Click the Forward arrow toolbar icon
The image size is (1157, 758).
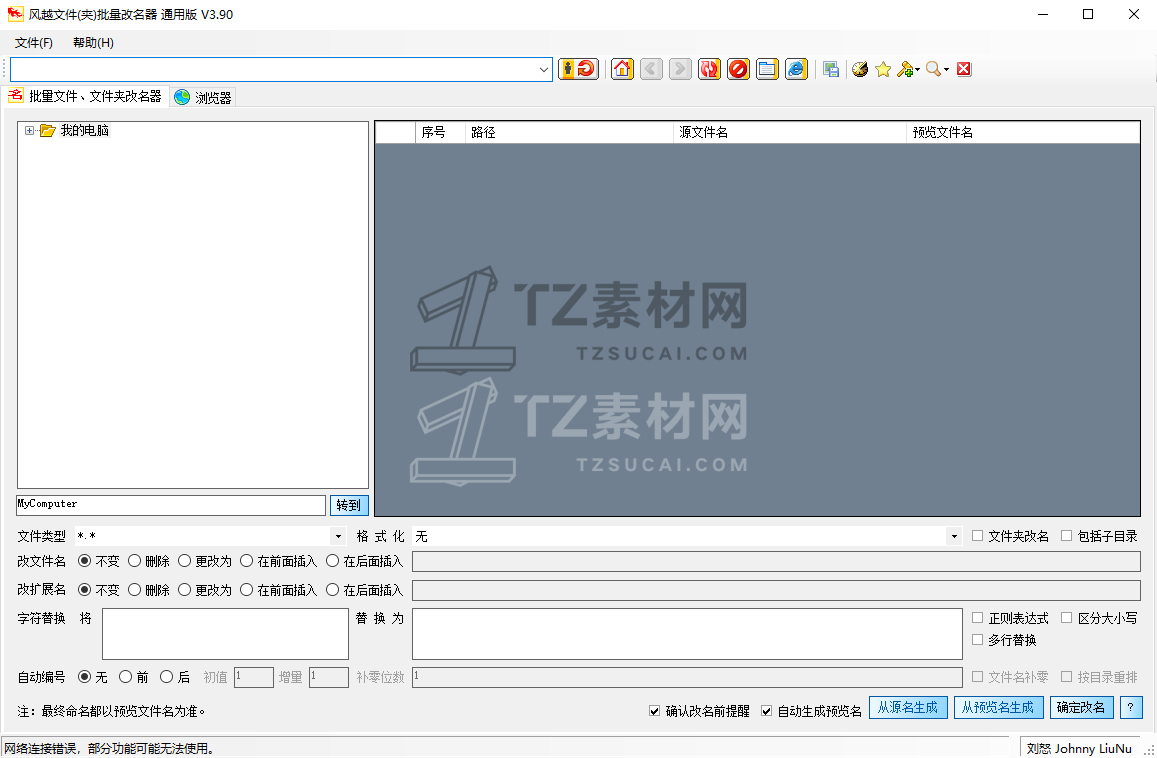680,69
